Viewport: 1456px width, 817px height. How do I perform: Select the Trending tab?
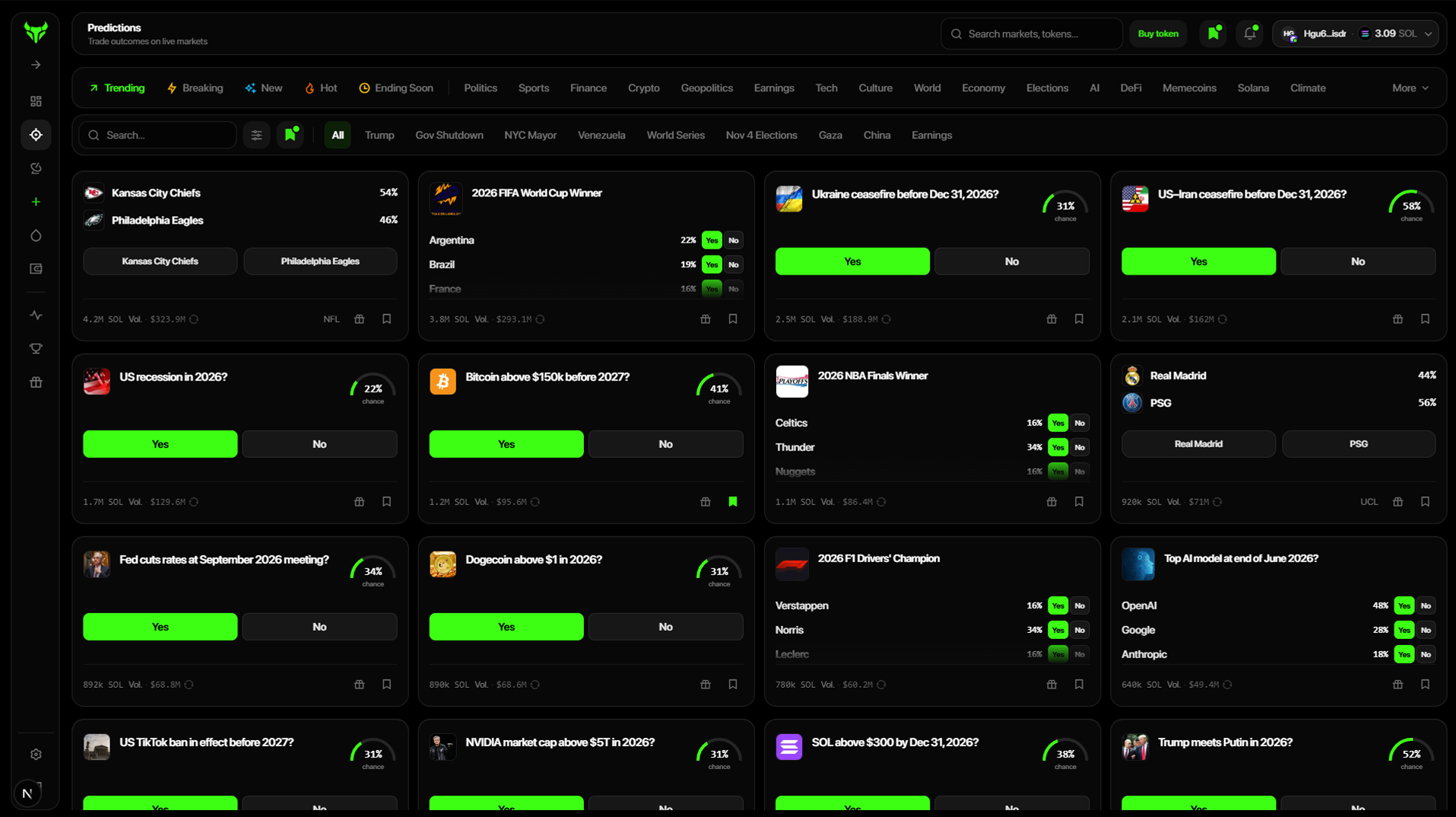(117, 88)
